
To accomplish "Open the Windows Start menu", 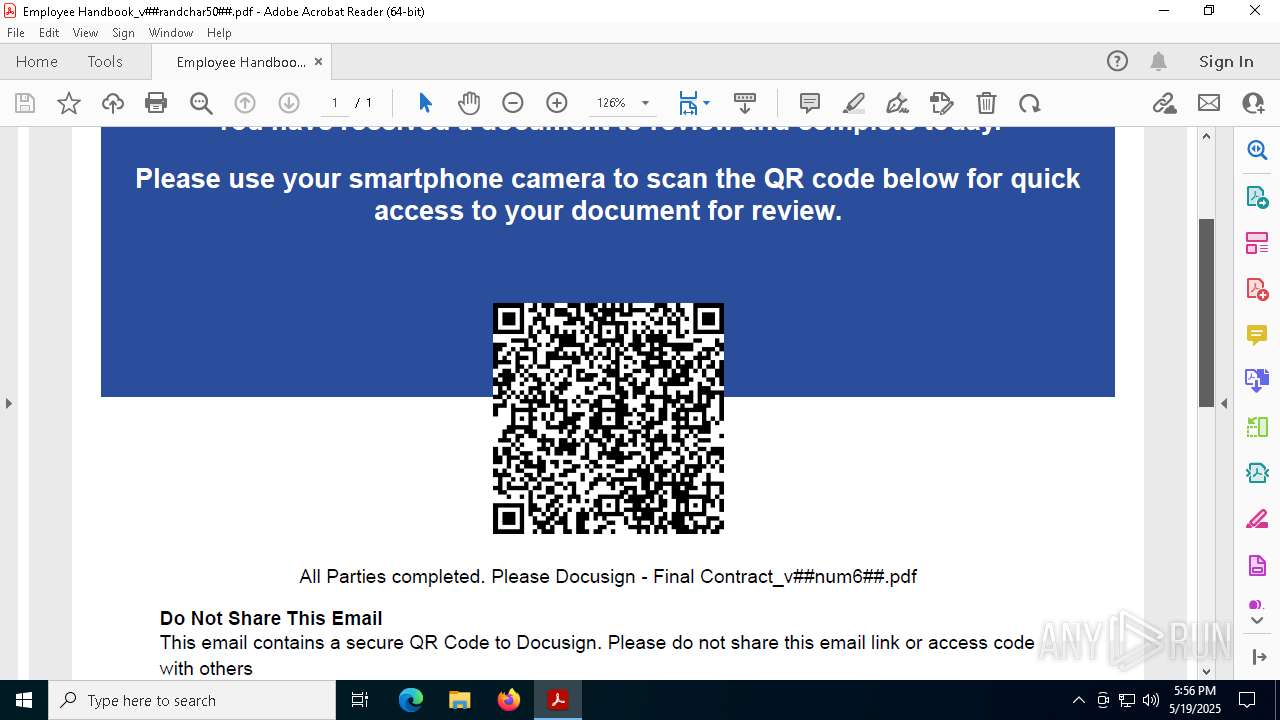I will pyautogui.click(x=24, y=700).
